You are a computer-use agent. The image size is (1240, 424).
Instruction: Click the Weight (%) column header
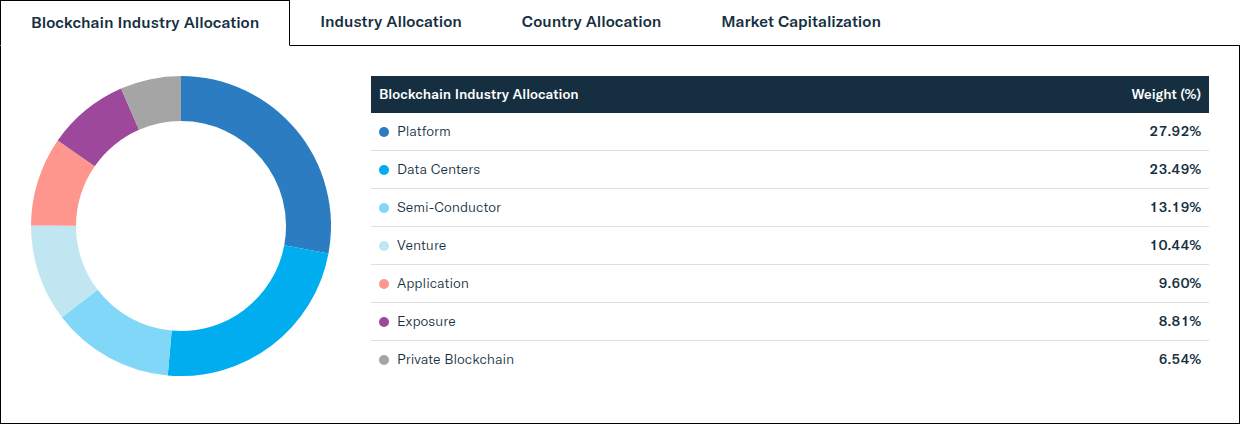point(1165,95)
